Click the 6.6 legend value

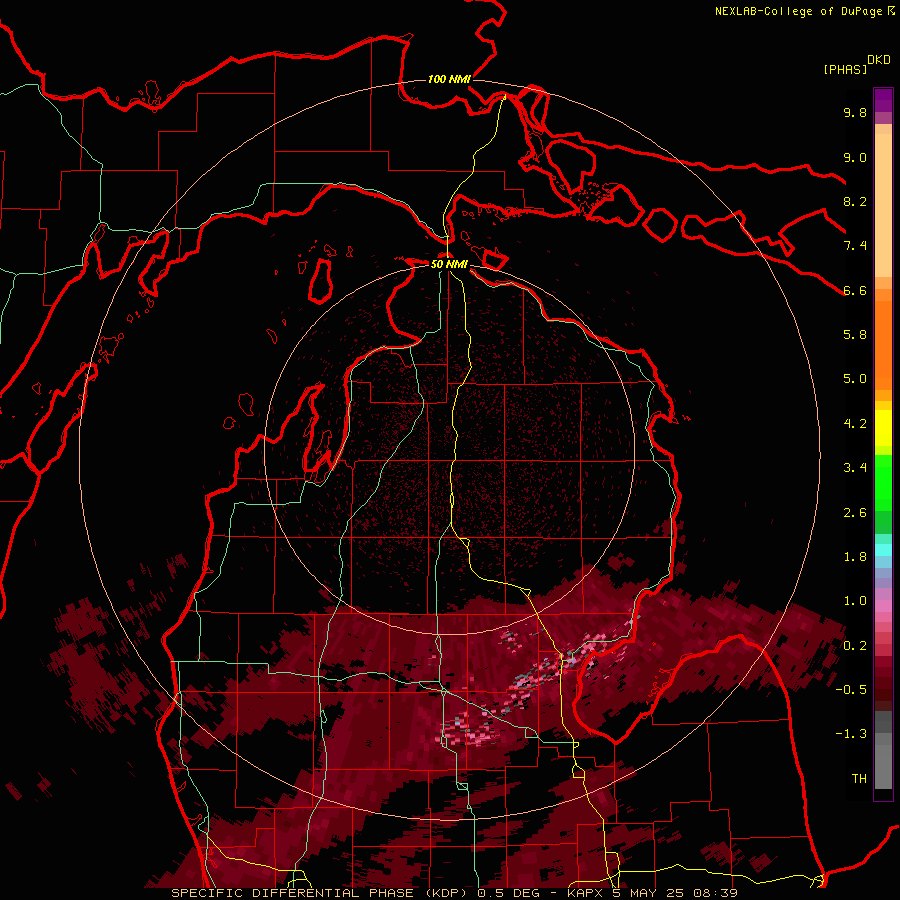pyautogui.click(x=855, y=290)
